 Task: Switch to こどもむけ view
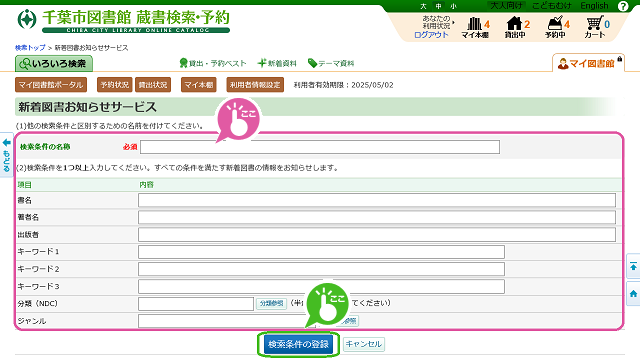coord(551,6)
